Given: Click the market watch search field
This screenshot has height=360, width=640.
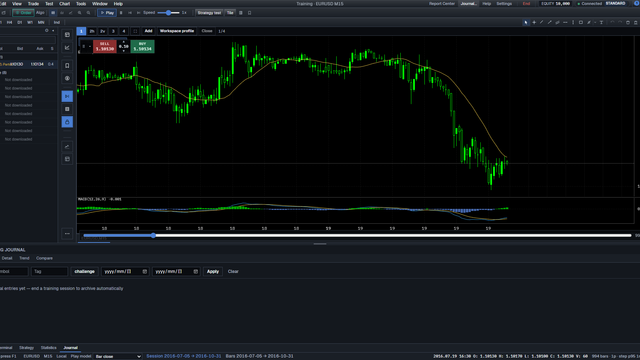Looking at the screenshot, I should pos(27,40).
